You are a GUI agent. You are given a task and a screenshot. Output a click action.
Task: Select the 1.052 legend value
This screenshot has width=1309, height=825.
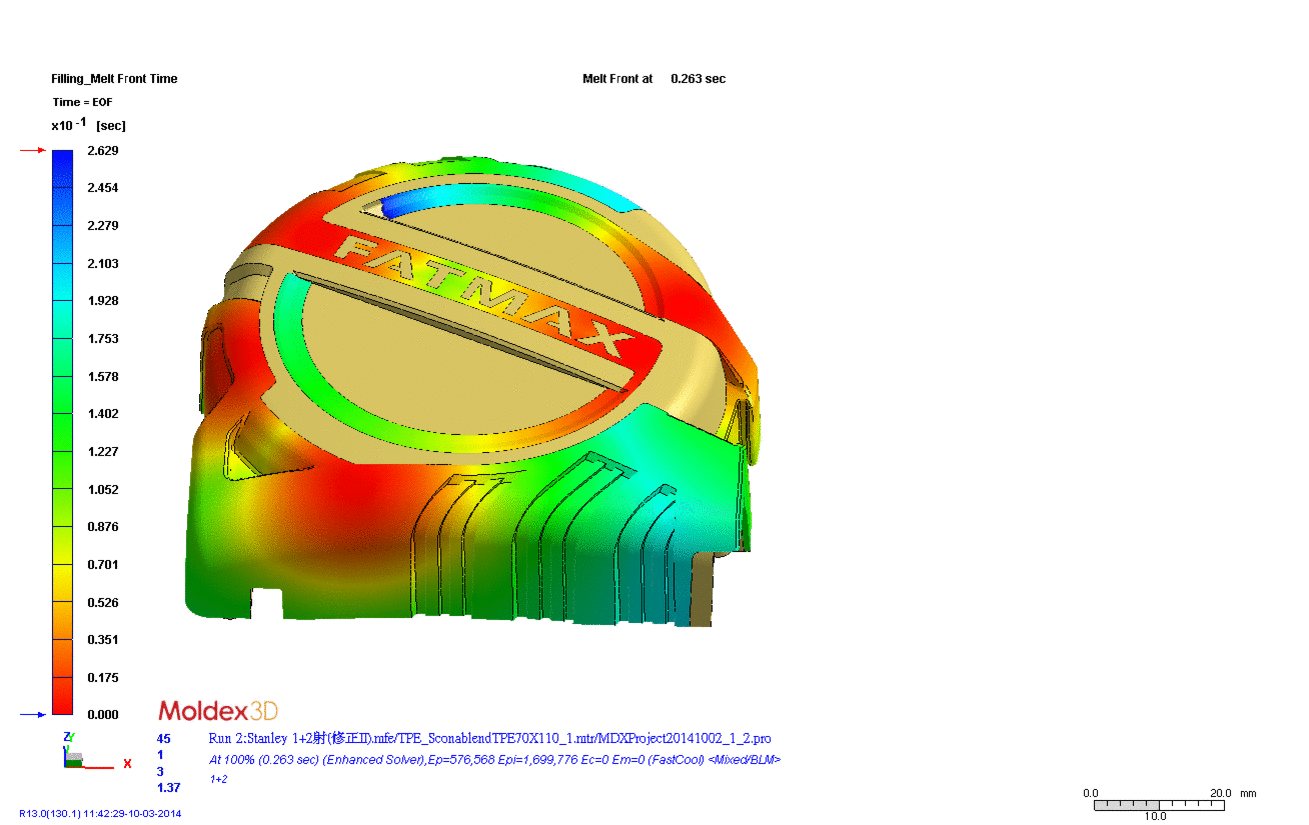pos(103,490)
